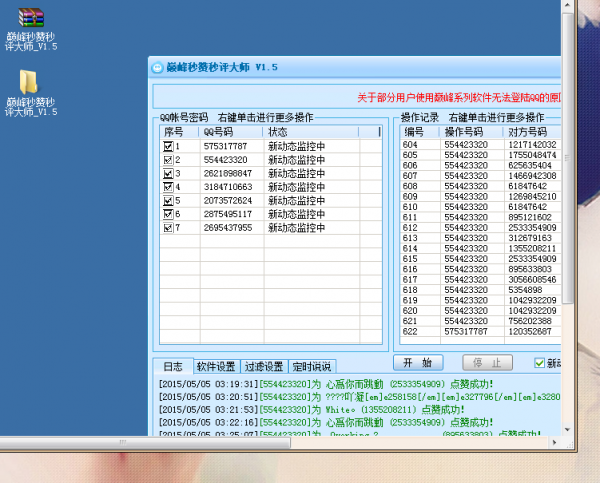Sort accounts by 状态 column header
The image size is (600, 483).
(x=311, y=132)
